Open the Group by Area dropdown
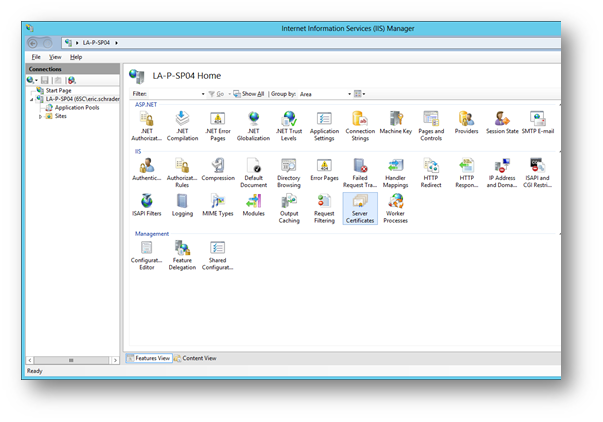 [350, 94]
